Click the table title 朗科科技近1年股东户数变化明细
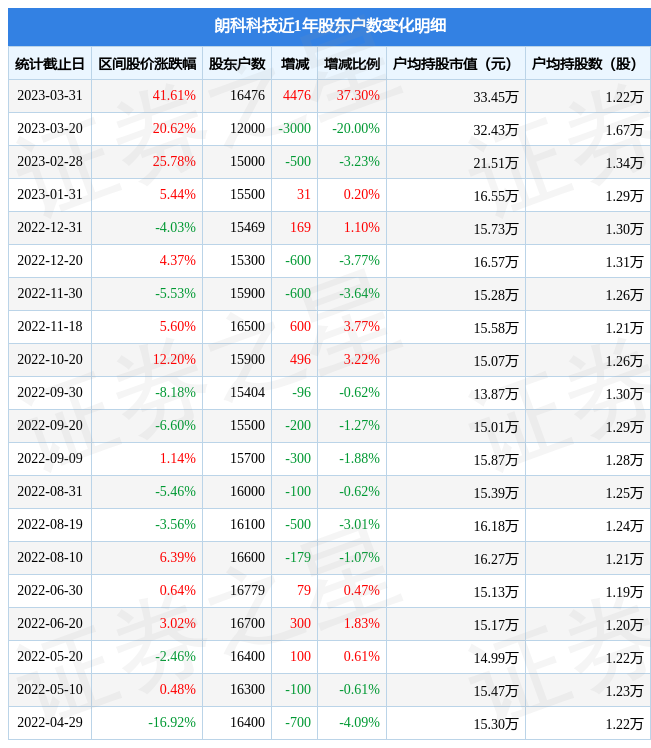The width and height of the screenshot is (651, 748). click(x=330, y=25)
